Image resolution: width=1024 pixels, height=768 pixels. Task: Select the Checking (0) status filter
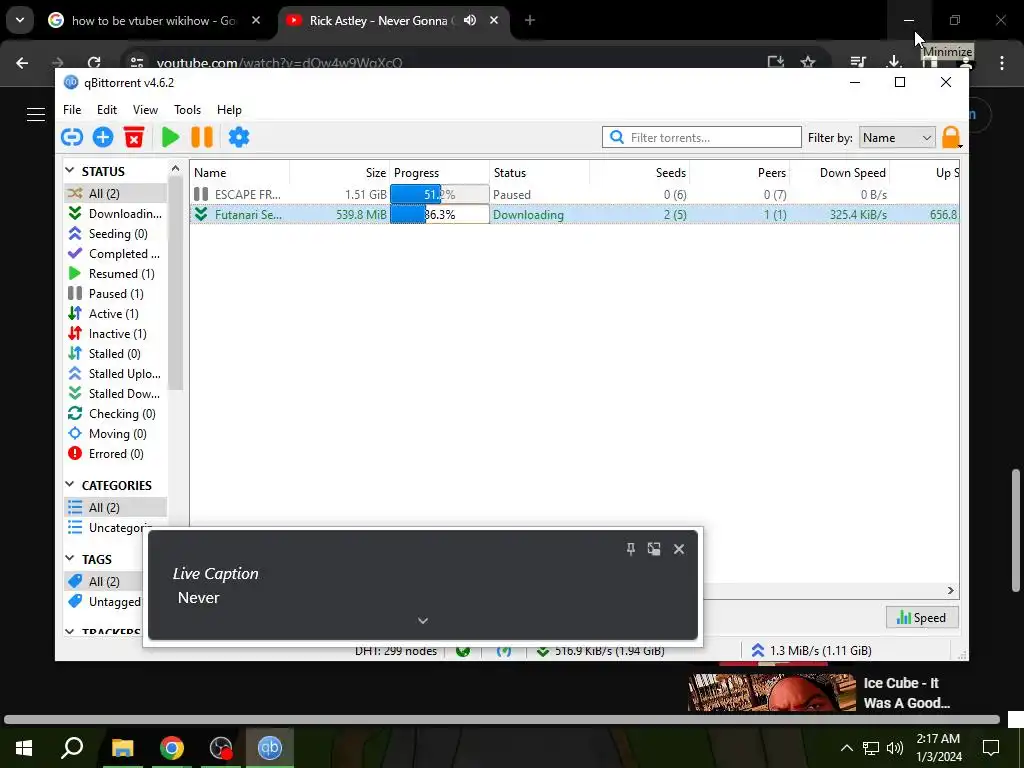coord(115,413)
